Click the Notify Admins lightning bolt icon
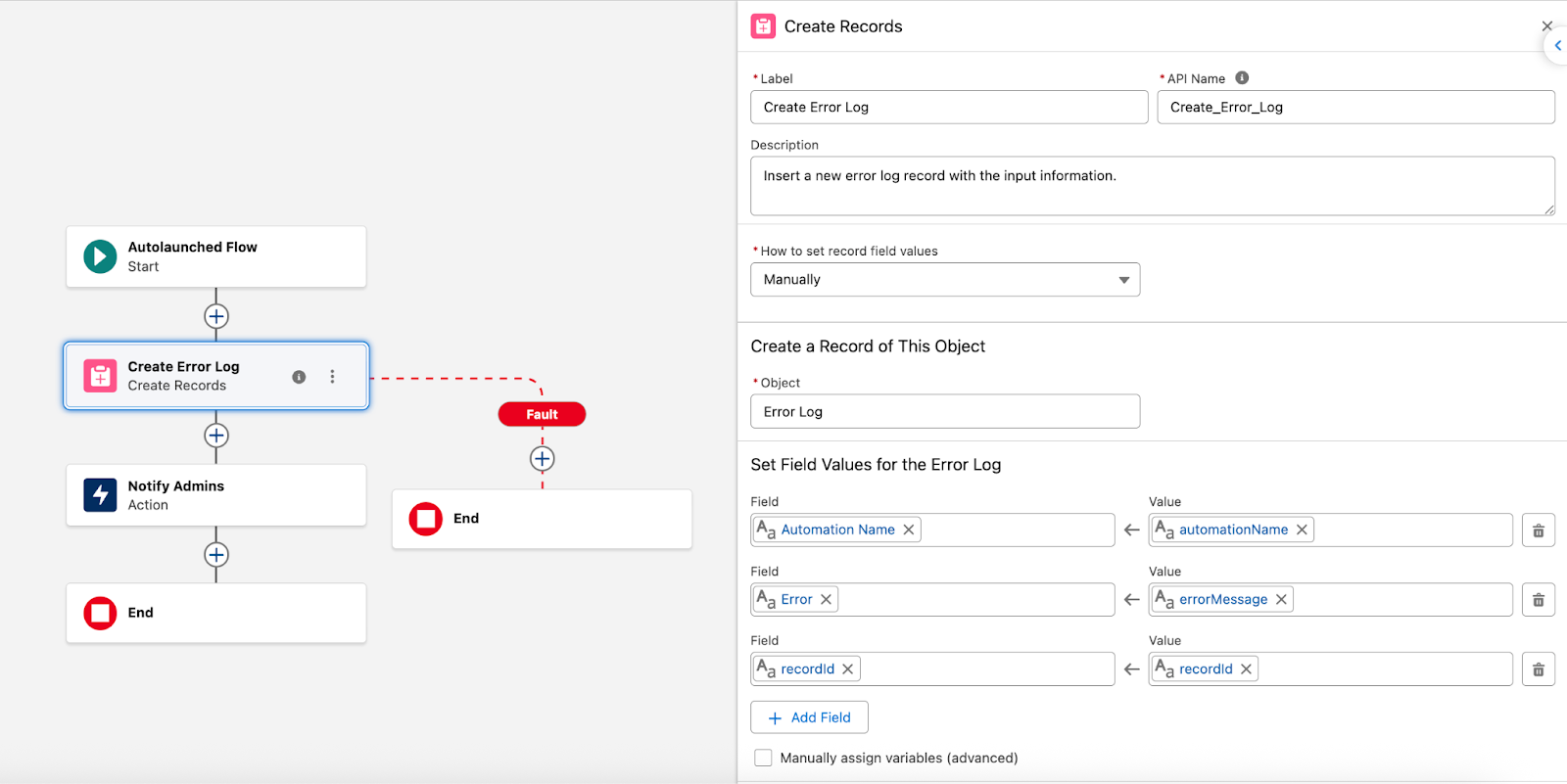Screen dimensions: 1567x784 tap(100, 495)
